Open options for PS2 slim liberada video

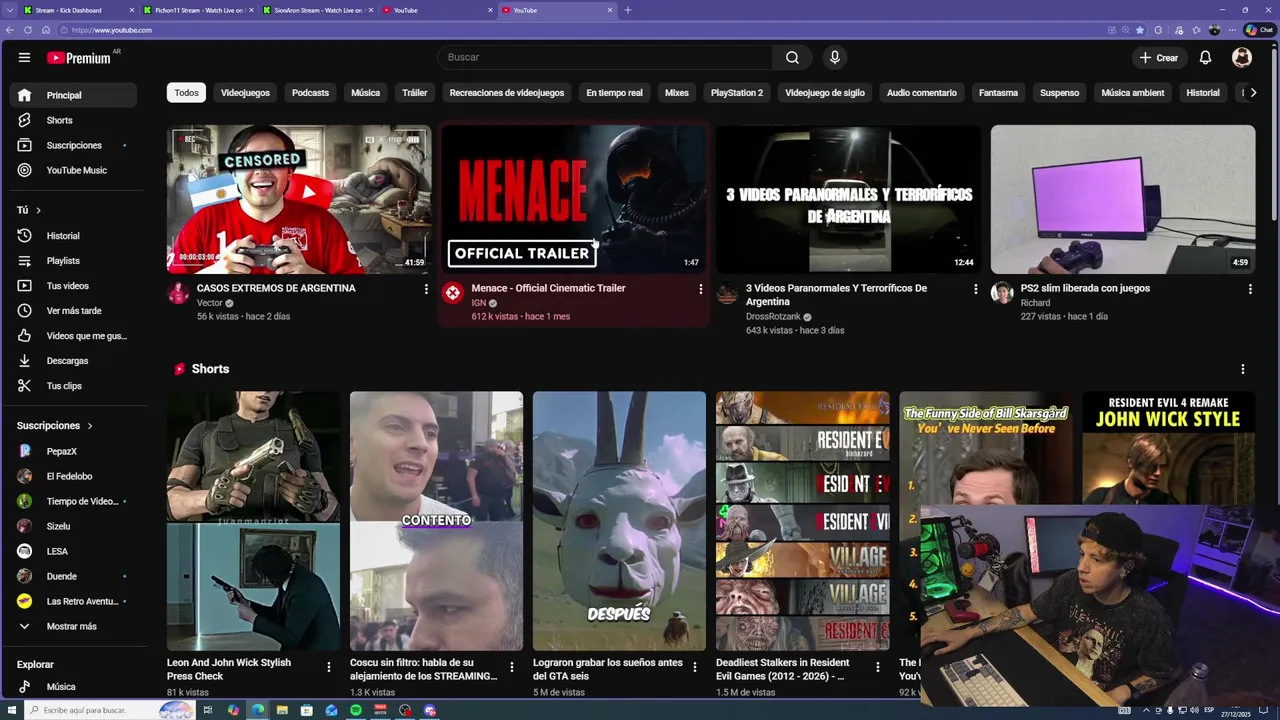1250,289
